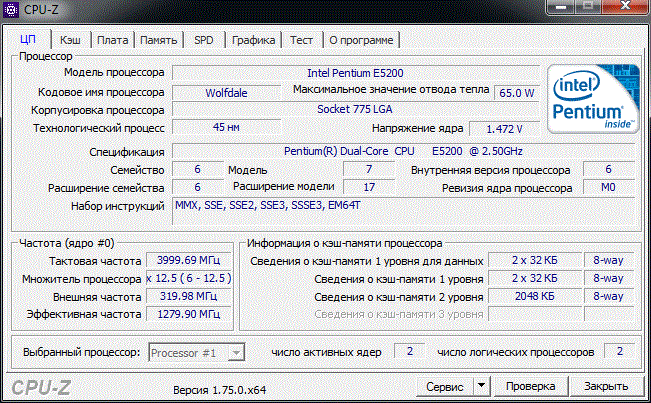Click the active cores count field

[x=409, y=351]
